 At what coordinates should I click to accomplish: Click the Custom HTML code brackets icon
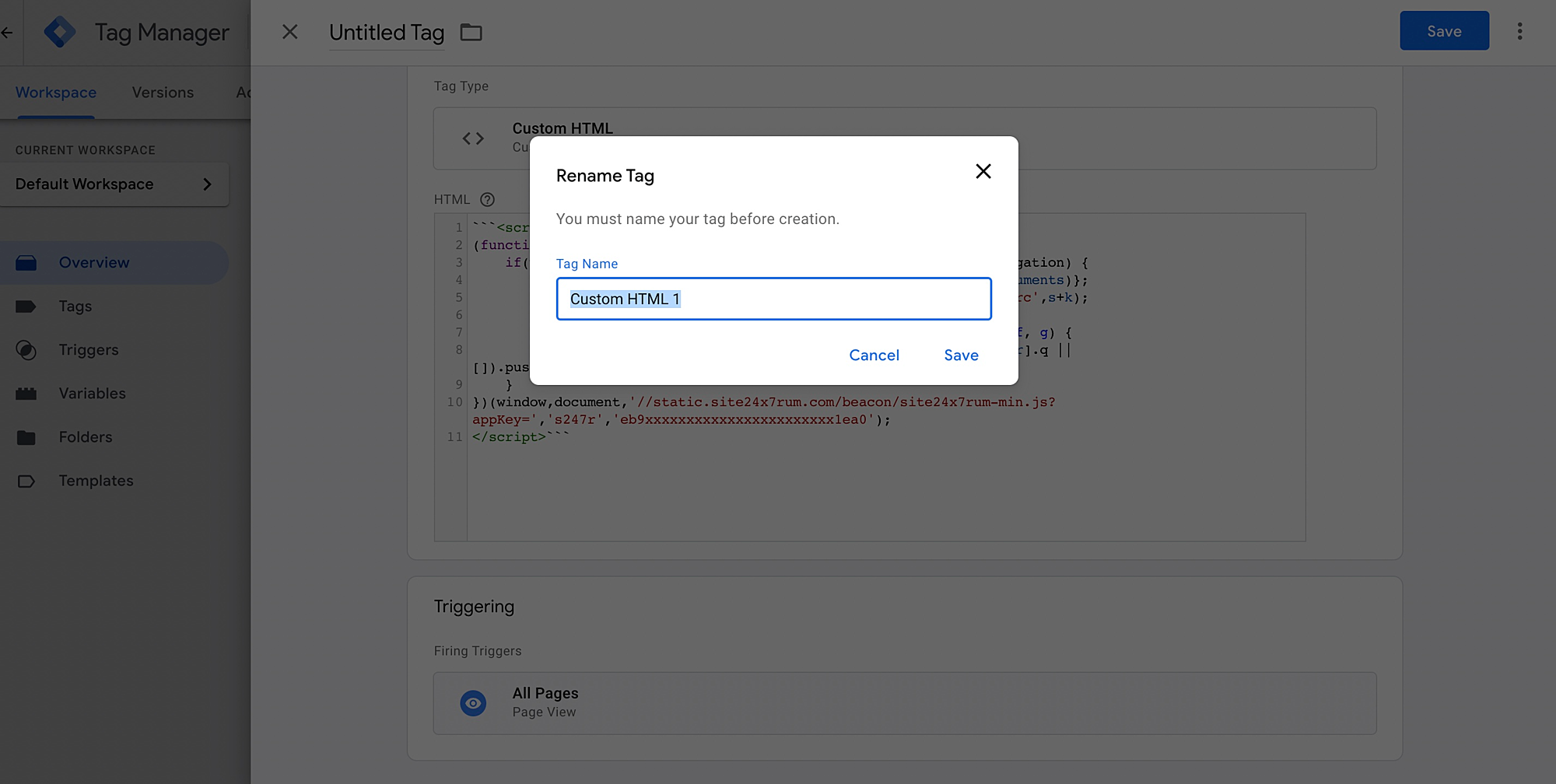tap(473, 138)
